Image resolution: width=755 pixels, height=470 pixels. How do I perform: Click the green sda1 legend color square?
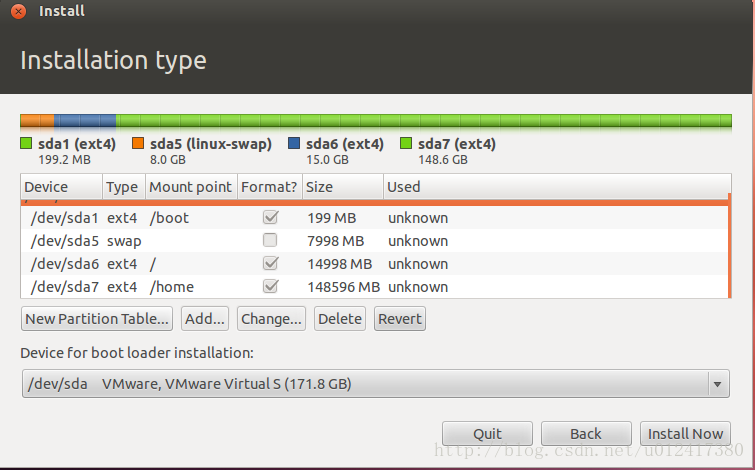(26, 144)
